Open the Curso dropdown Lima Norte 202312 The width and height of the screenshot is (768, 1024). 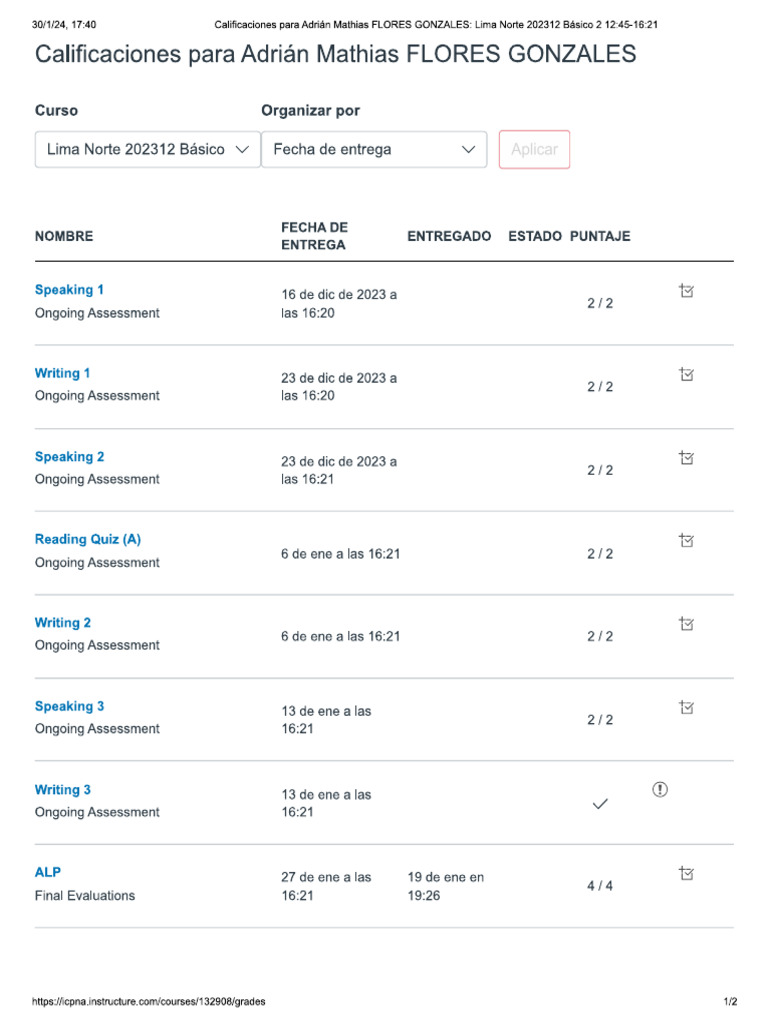pos(147,149)
